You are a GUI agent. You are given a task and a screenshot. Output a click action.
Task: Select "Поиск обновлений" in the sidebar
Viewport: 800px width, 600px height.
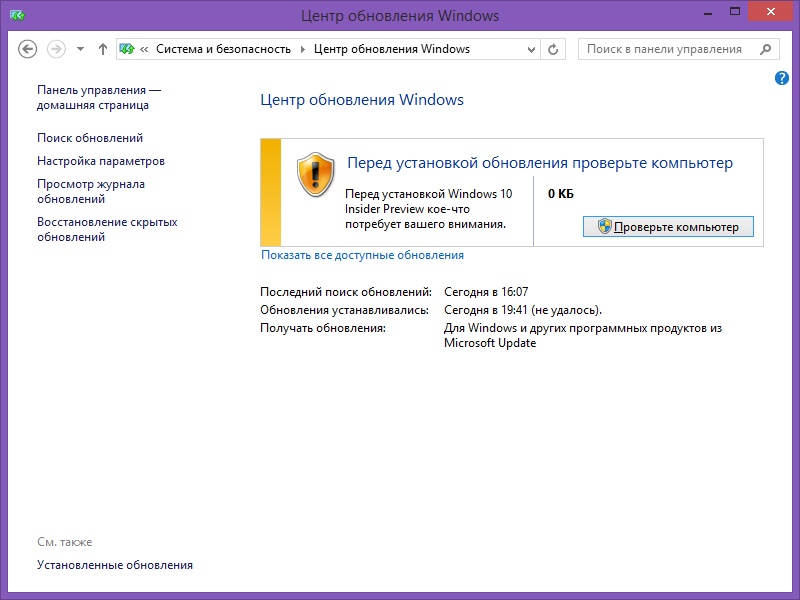coord(90,138)
